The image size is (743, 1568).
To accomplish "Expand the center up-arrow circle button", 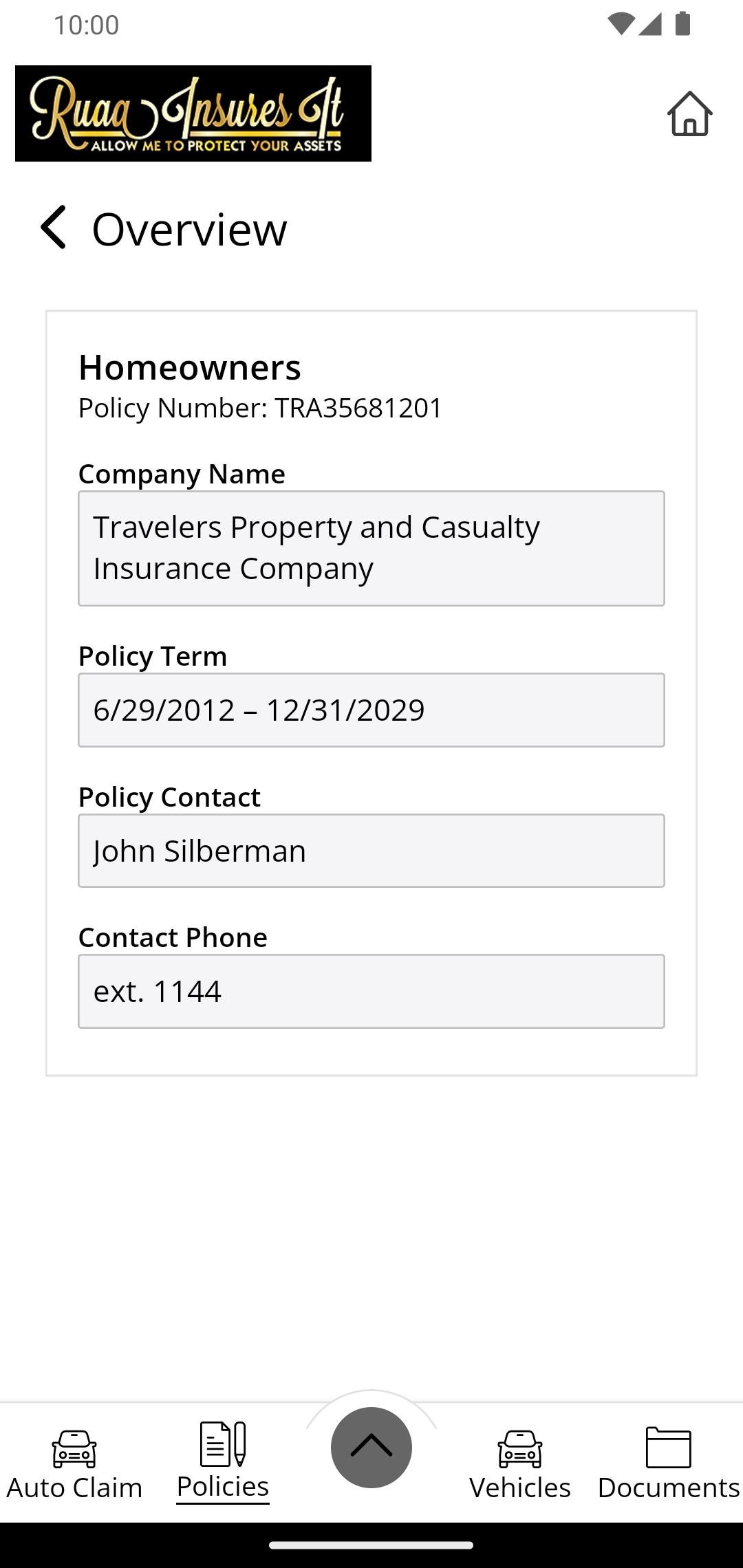I will pyautogui.click(x=371, y=1447).
